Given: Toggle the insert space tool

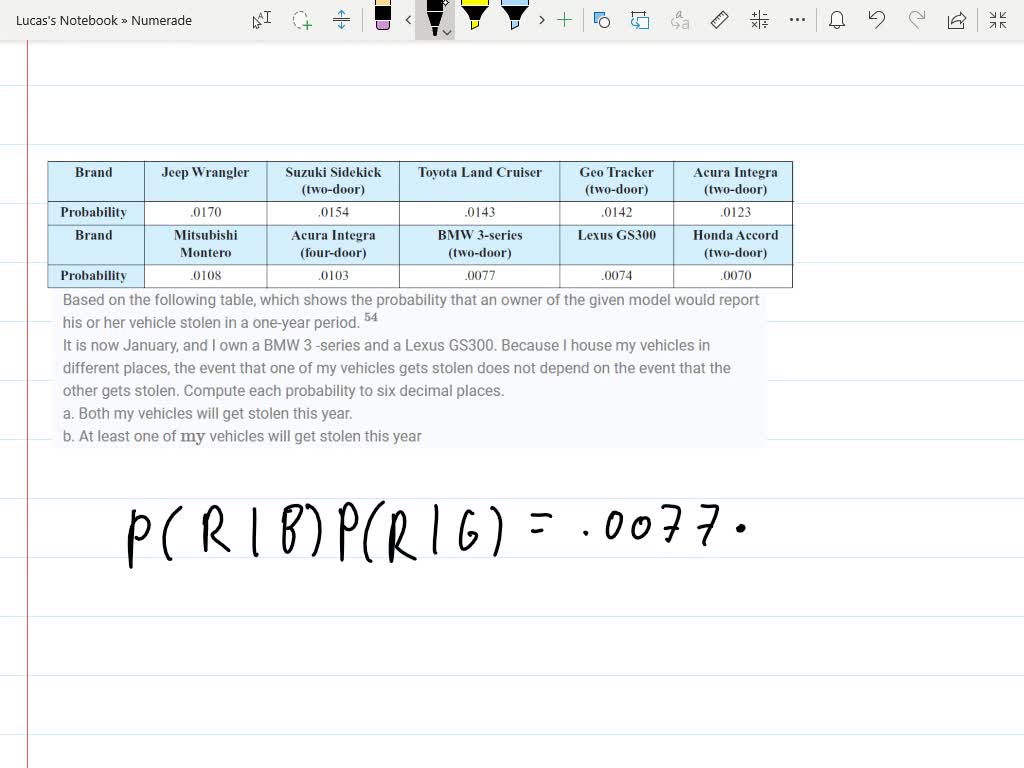Looking at the screenshot, I should coord(342,20).
